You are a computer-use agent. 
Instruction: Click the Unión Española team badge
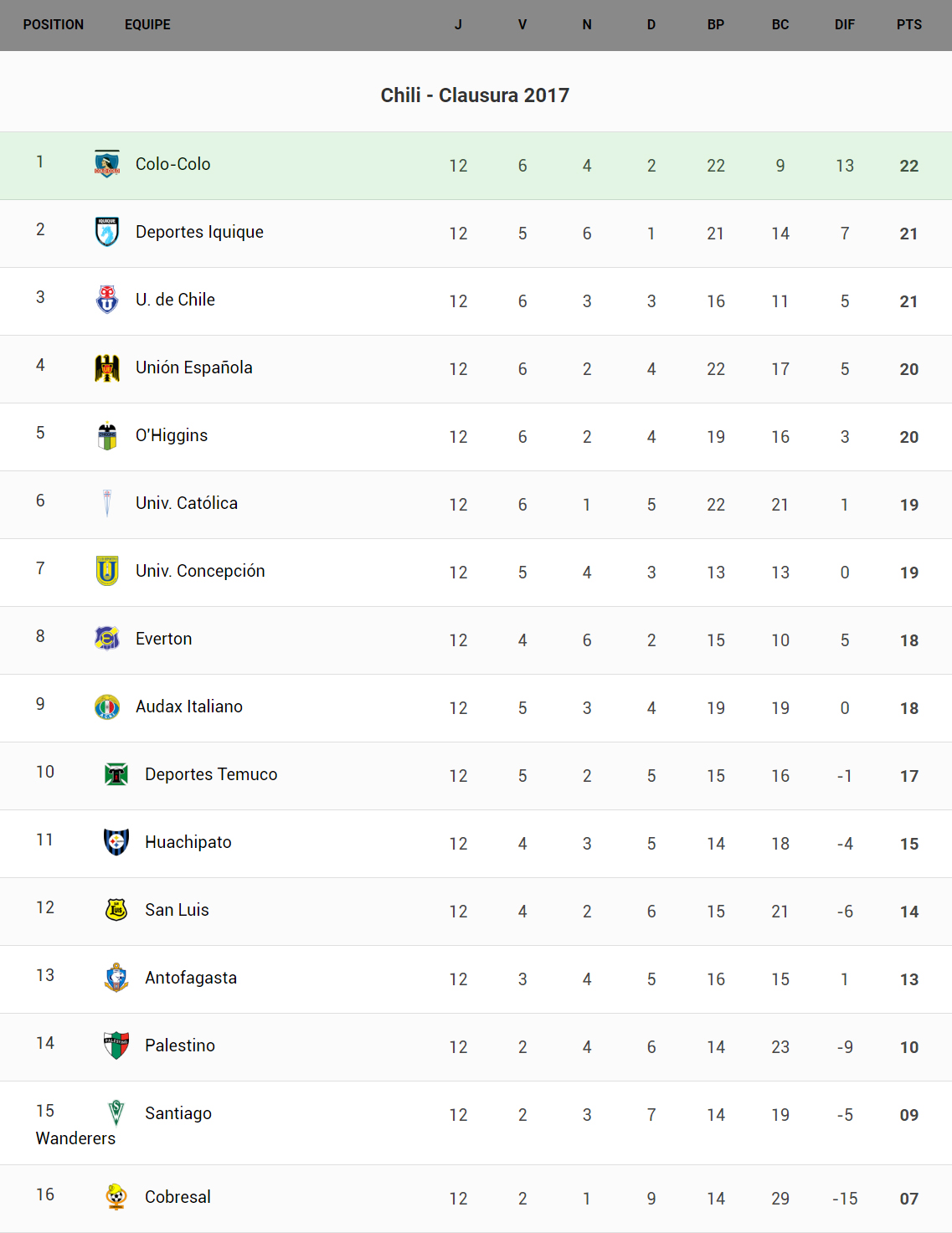point(107,367)
